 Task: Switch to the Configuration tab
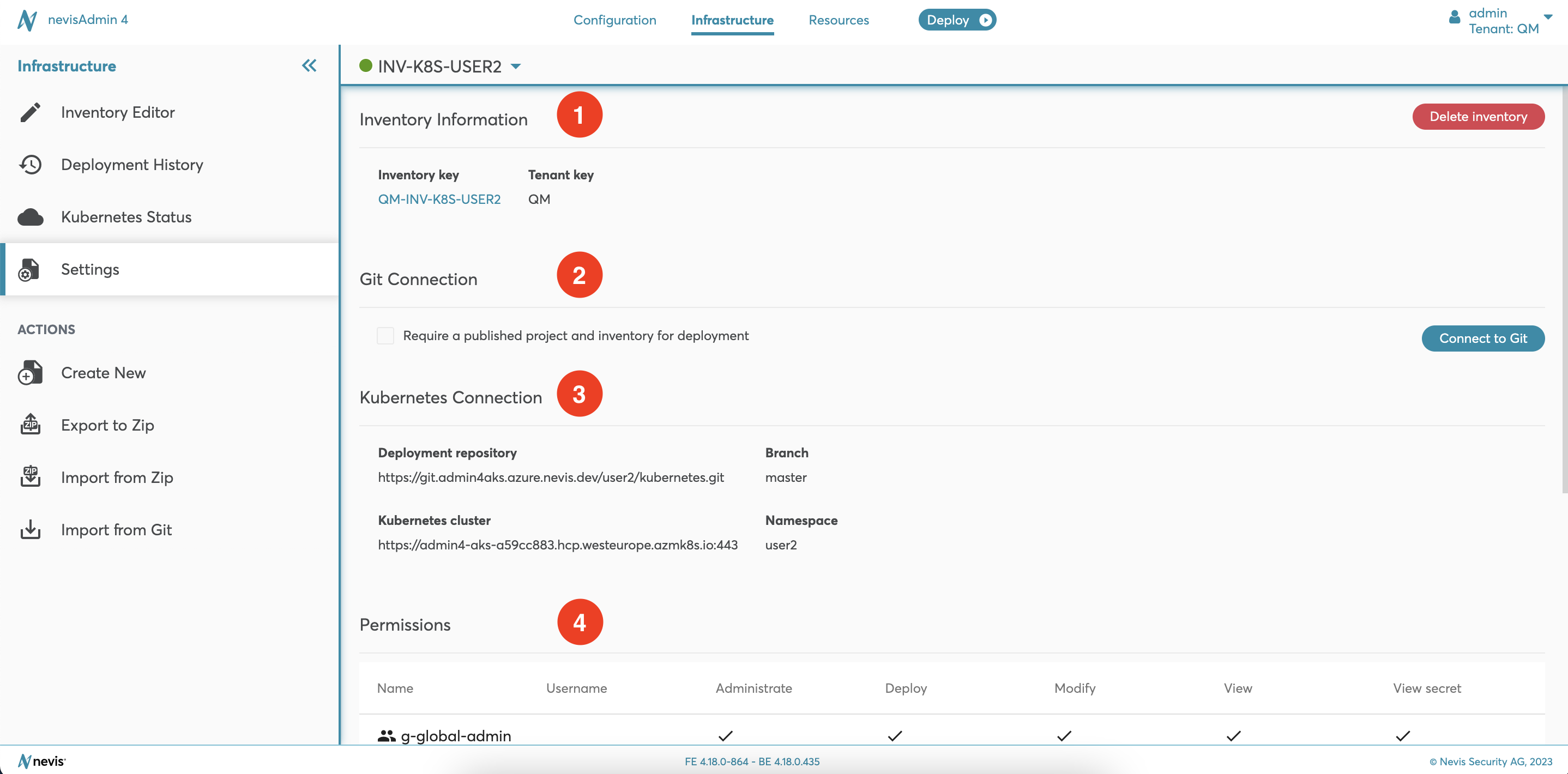click(615, 20)
